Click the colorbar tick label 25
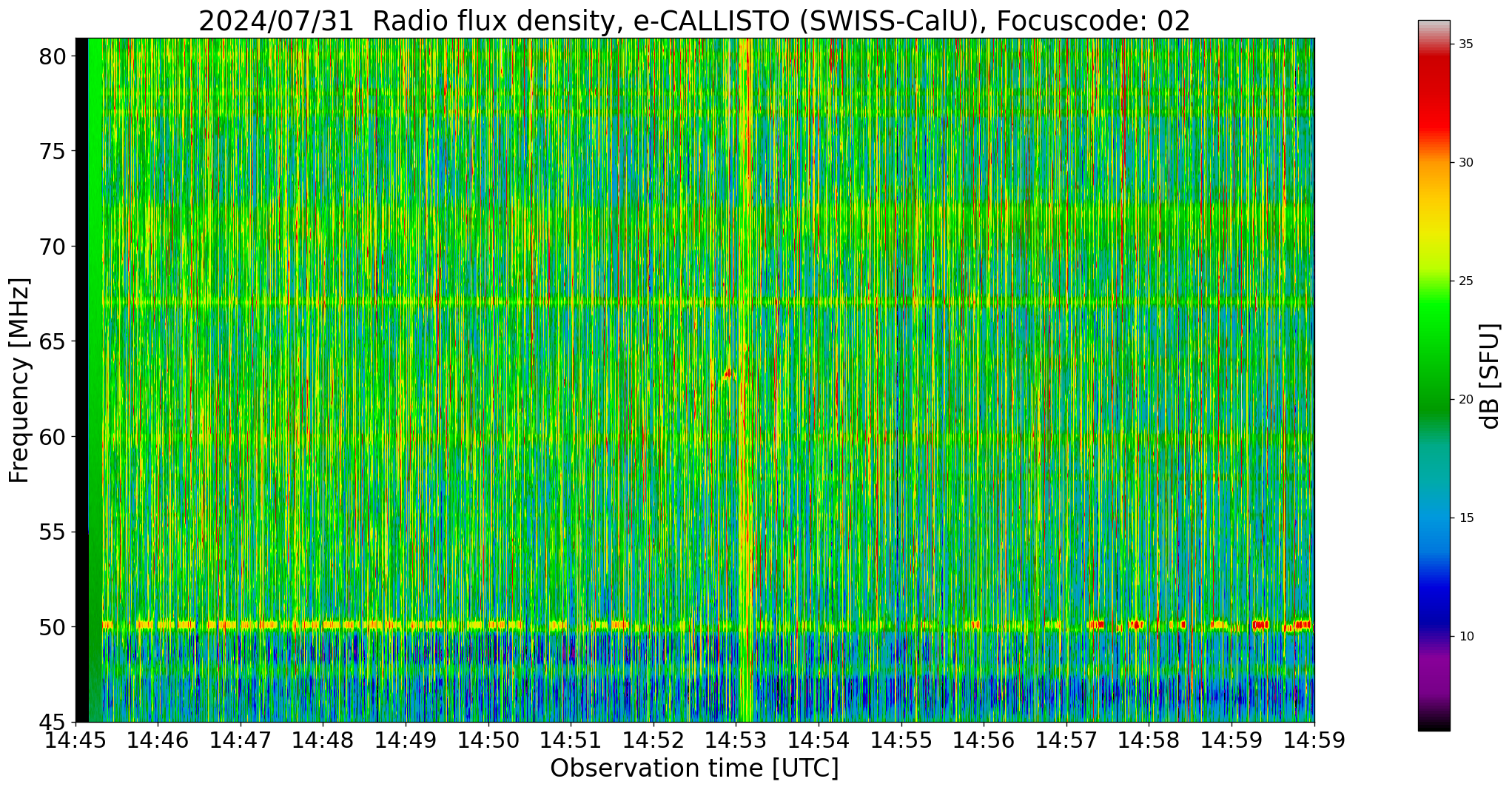1512x790 pixels. click(x=1465, y=281)
